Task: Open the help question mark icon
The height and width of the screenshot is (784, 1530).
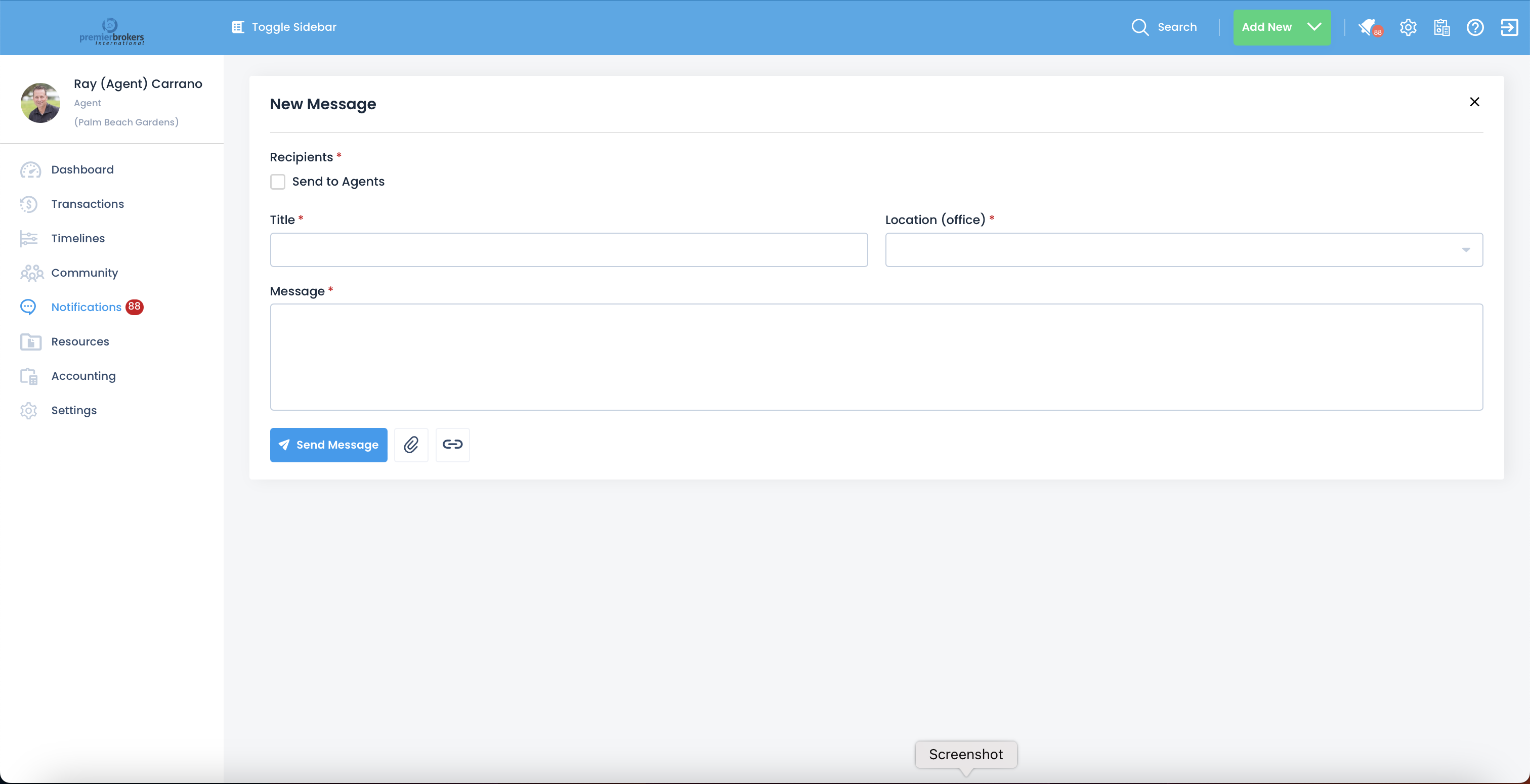Action: tap(1475, 27)
